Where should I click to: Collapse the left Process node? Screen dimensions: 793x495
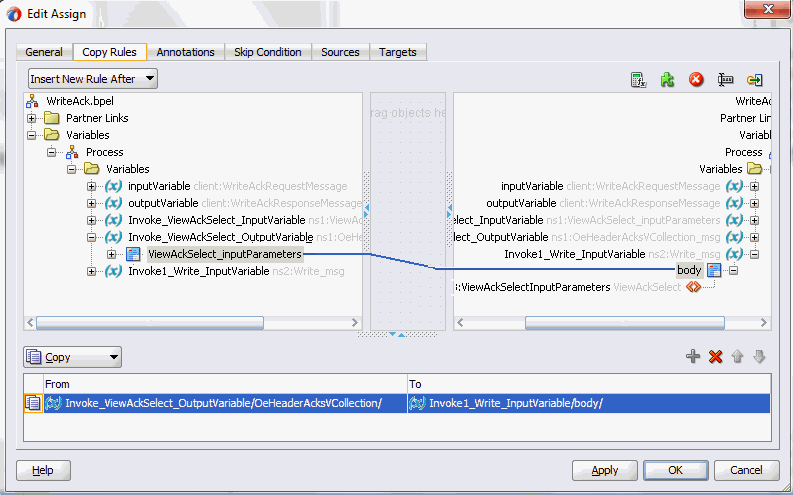coord(51,152)
